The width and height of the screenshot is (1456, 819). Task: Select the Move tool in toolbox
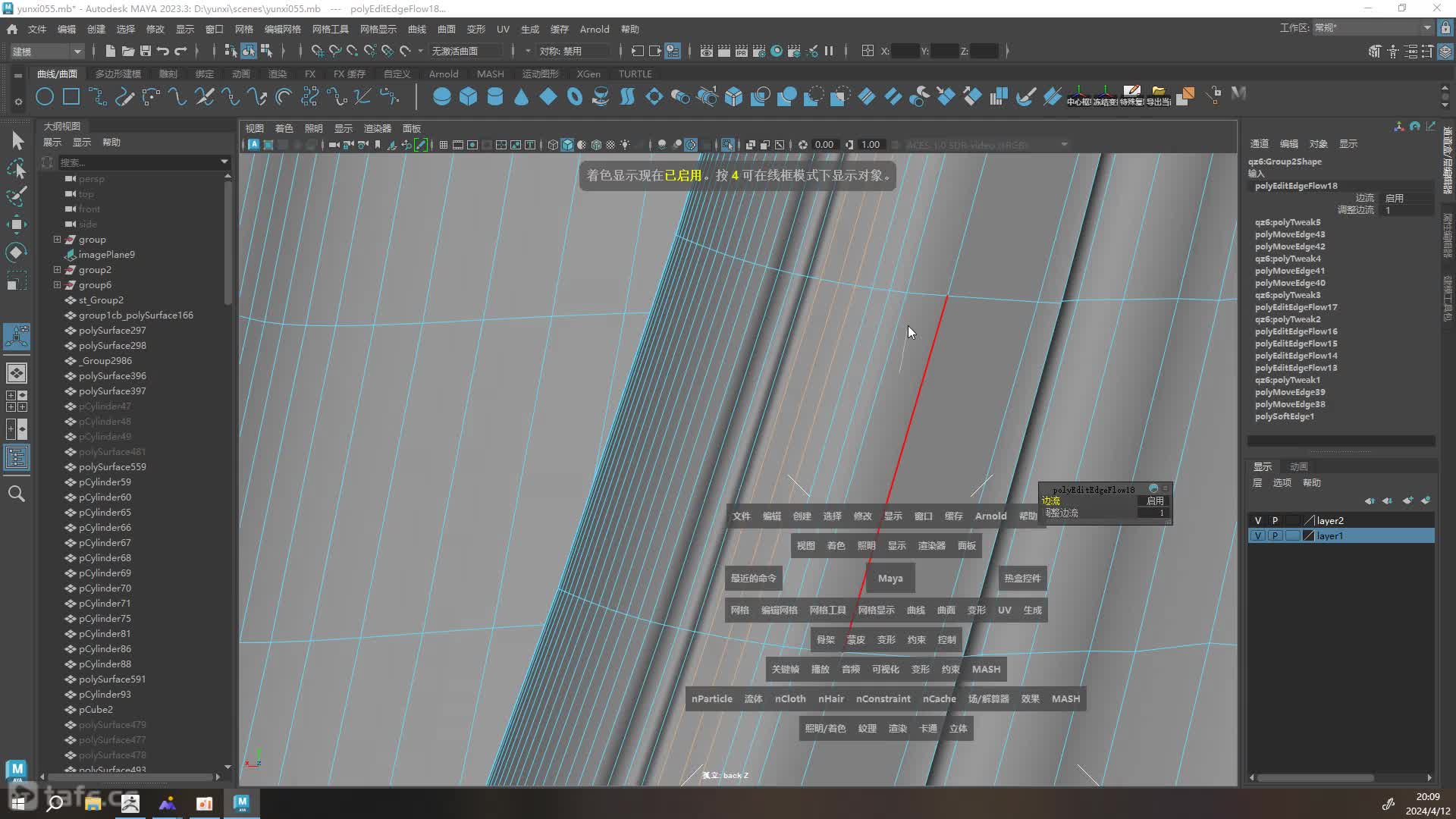click(17, 224)
